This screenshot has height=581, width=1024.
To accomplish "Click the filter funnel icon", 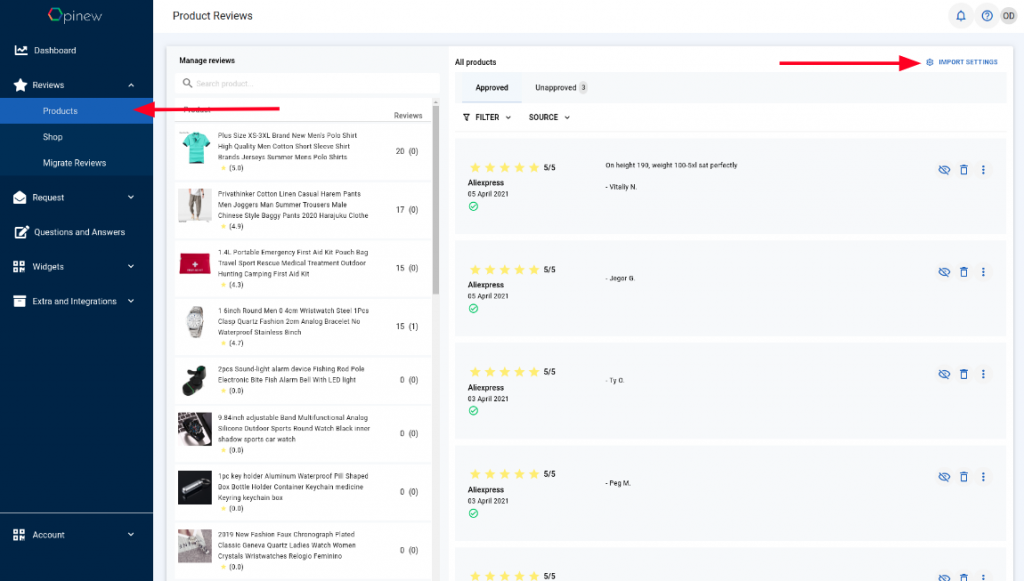I will [x=466, y=118].
